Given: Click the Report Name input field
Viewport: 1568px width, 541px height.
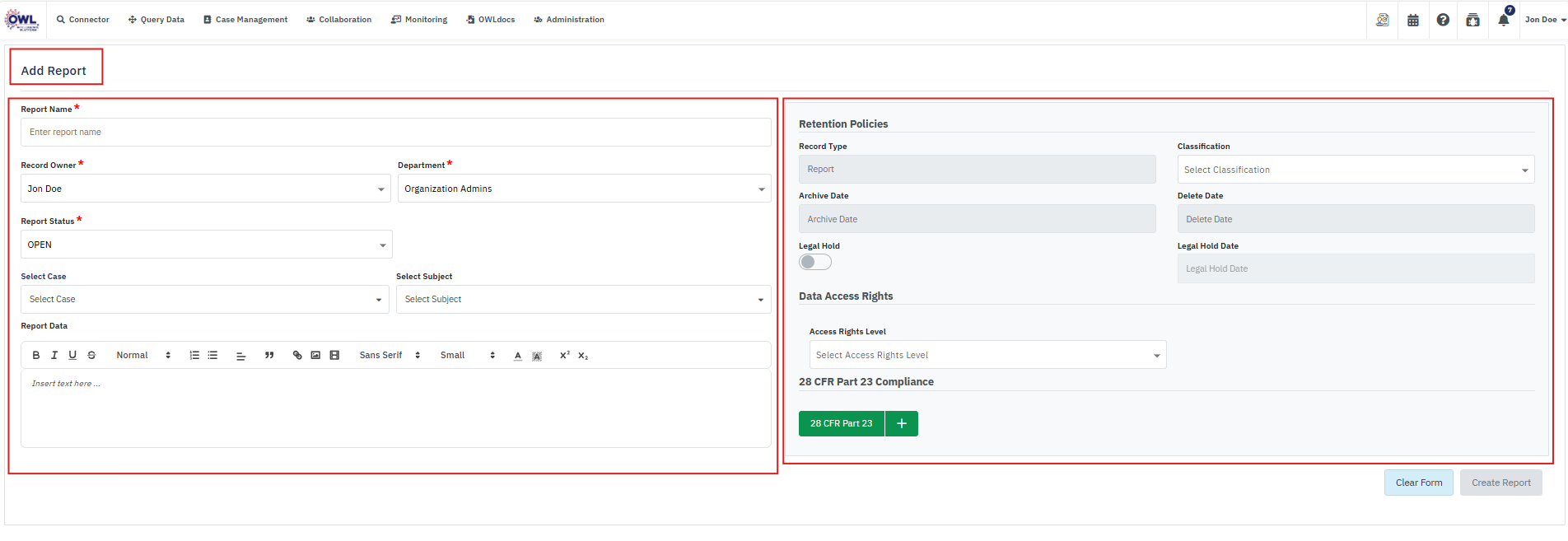Looking at the screenshot, I should point(395,132).
